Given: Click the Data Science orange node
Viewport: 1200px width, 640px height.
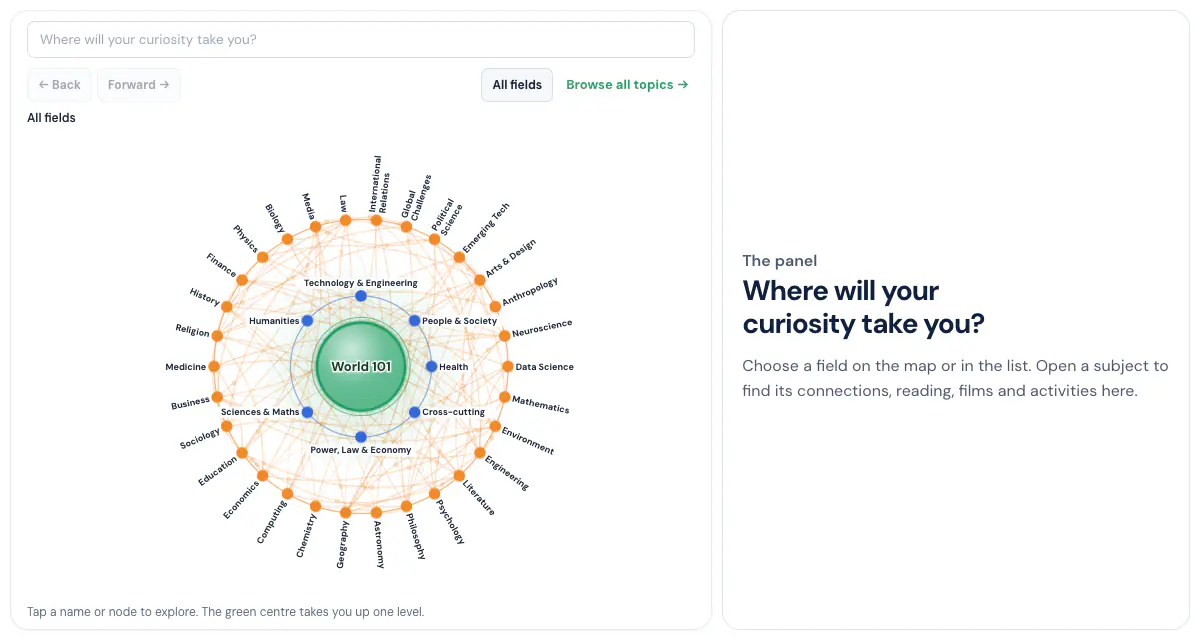Looking at the screenshot, I should (x=508, y=367).
